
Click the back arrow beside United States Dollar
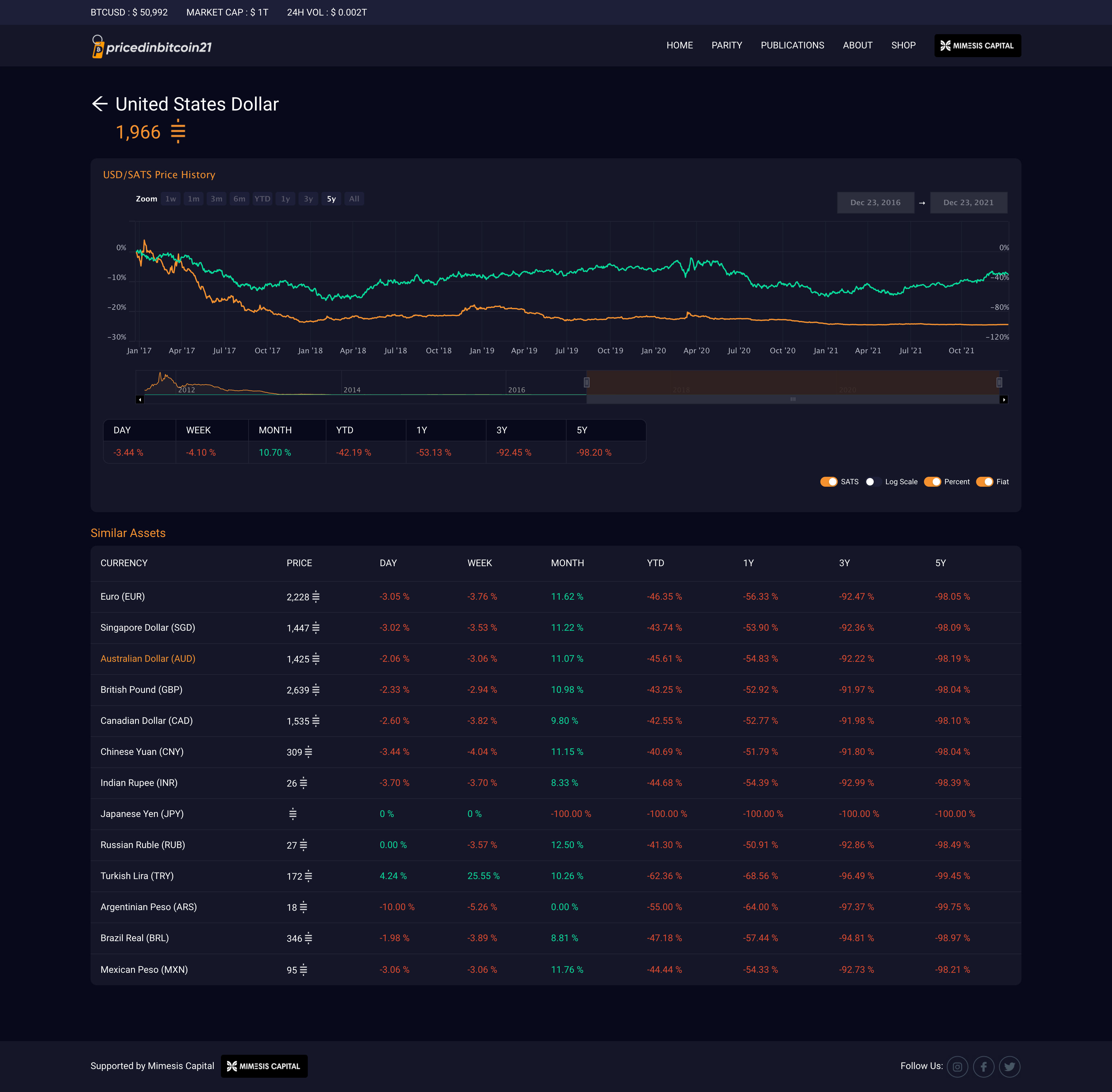100,104
